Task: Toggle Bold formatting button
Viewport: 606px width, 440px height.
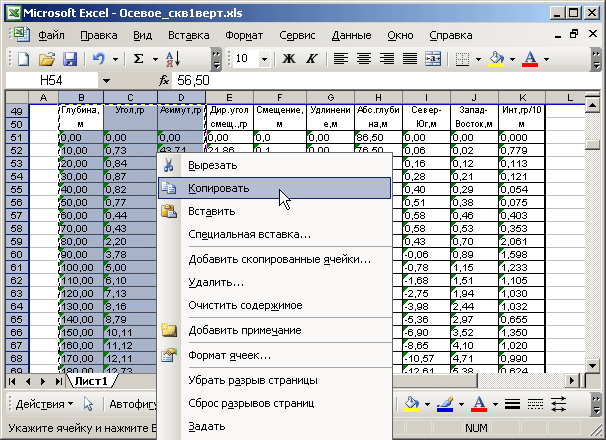Action: click(289, 59)
